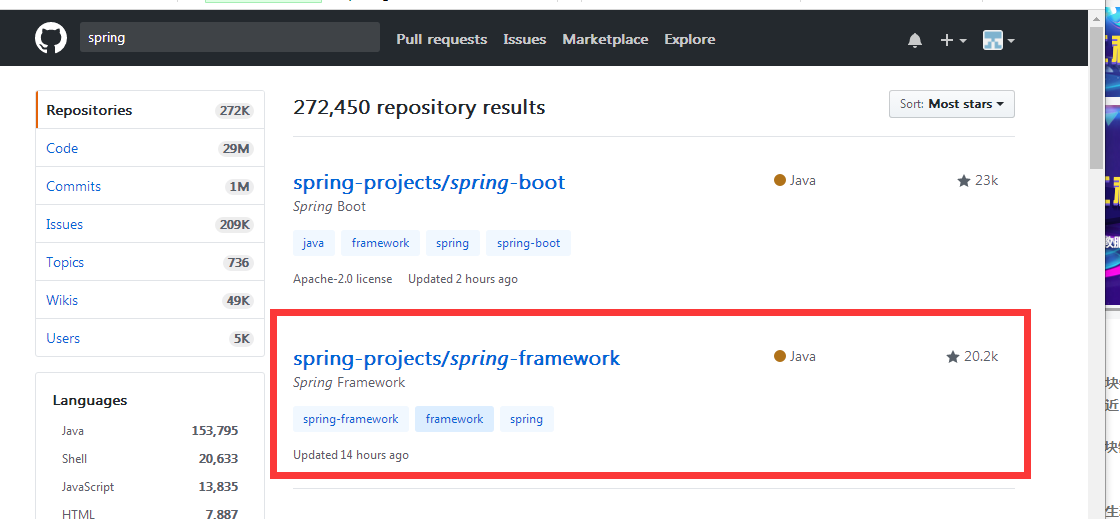The width and height of the screenshot is (1120, 519).
Task: Click the Java language dot for spring-framework
Action: click(x=780, y=356)
